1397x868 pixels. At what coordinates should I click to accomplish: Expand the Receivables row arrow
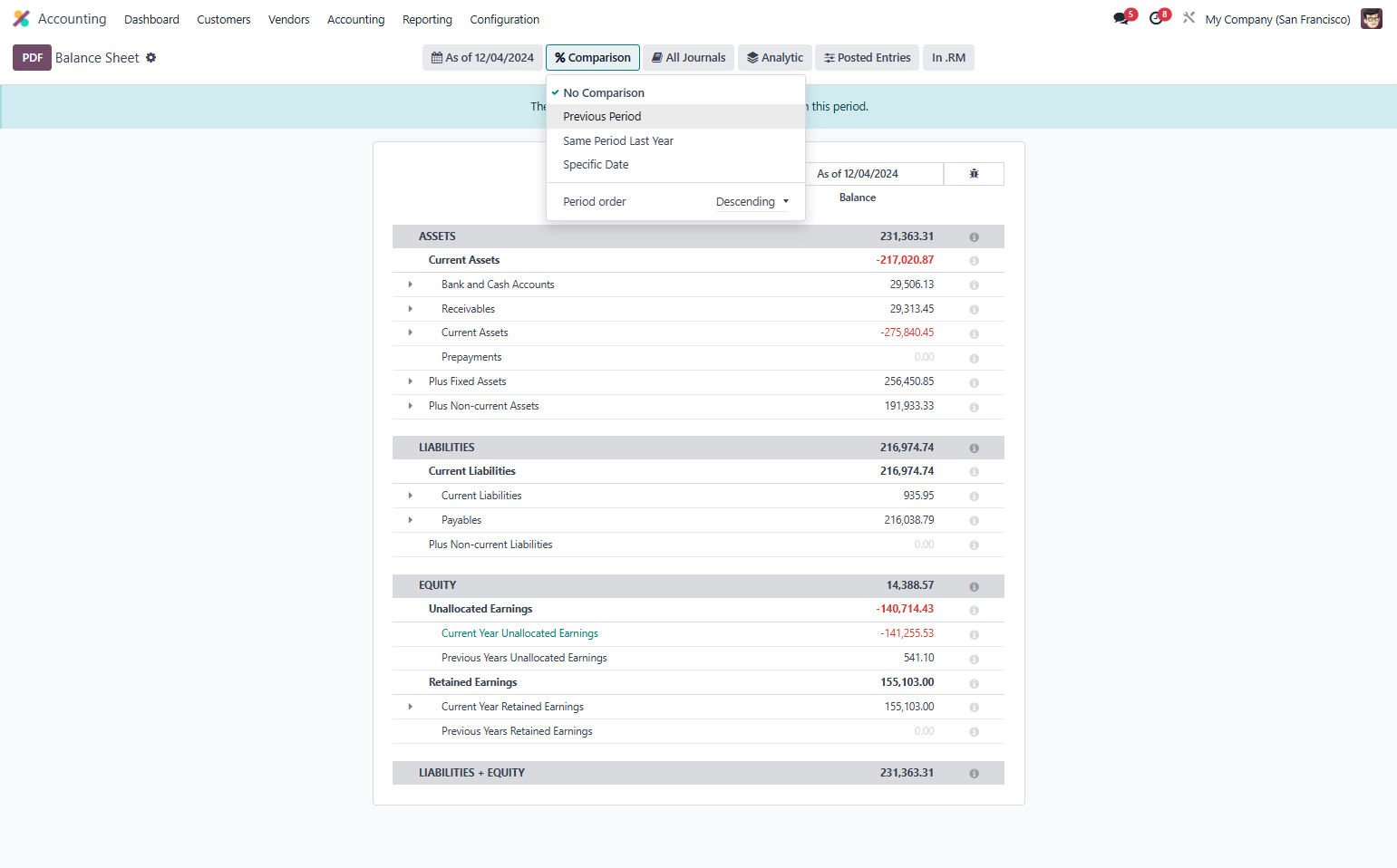pos(411,309)
